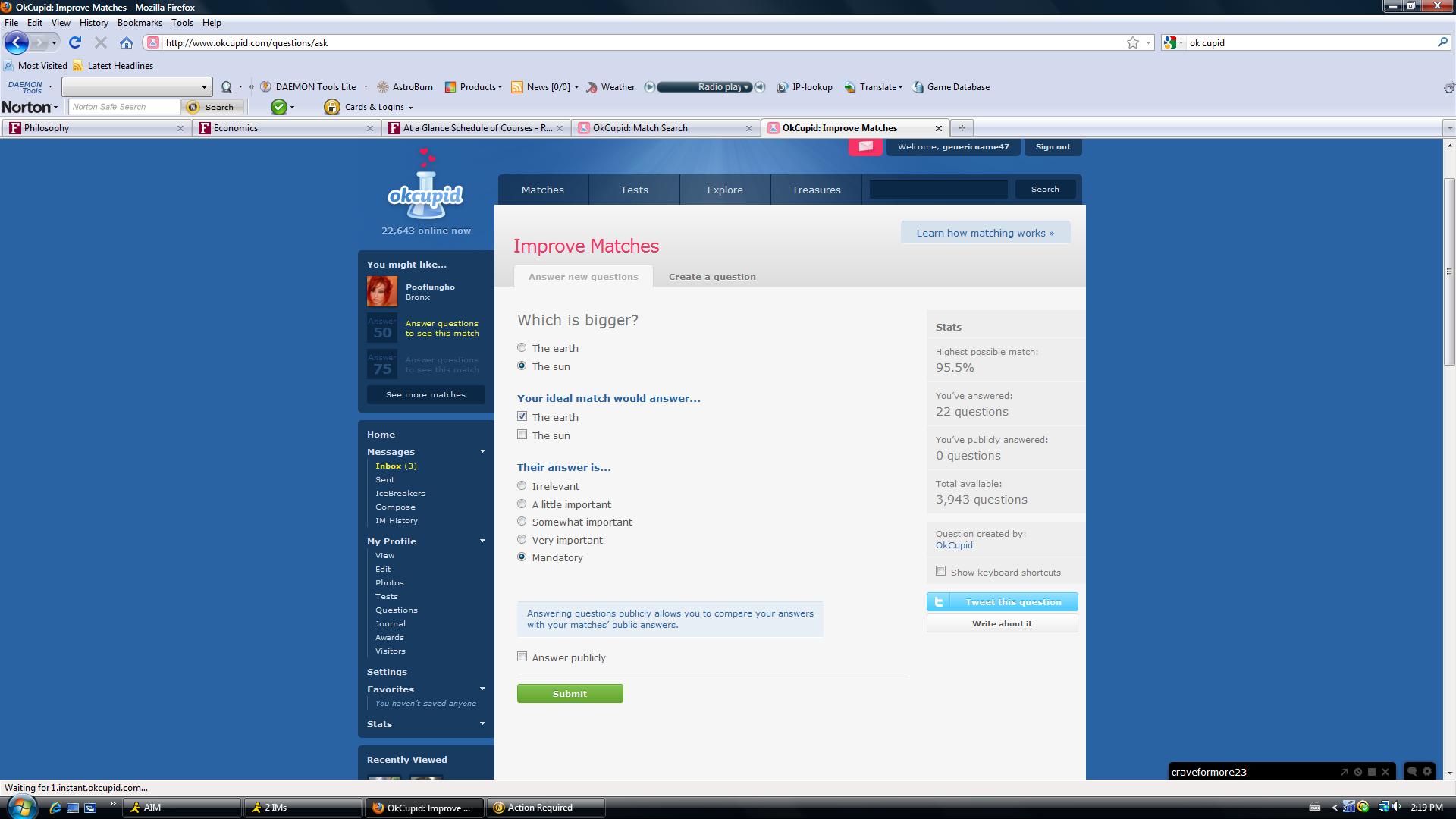Click the home page icon
Screen dimensions: 1456x819
pos(127,42)
